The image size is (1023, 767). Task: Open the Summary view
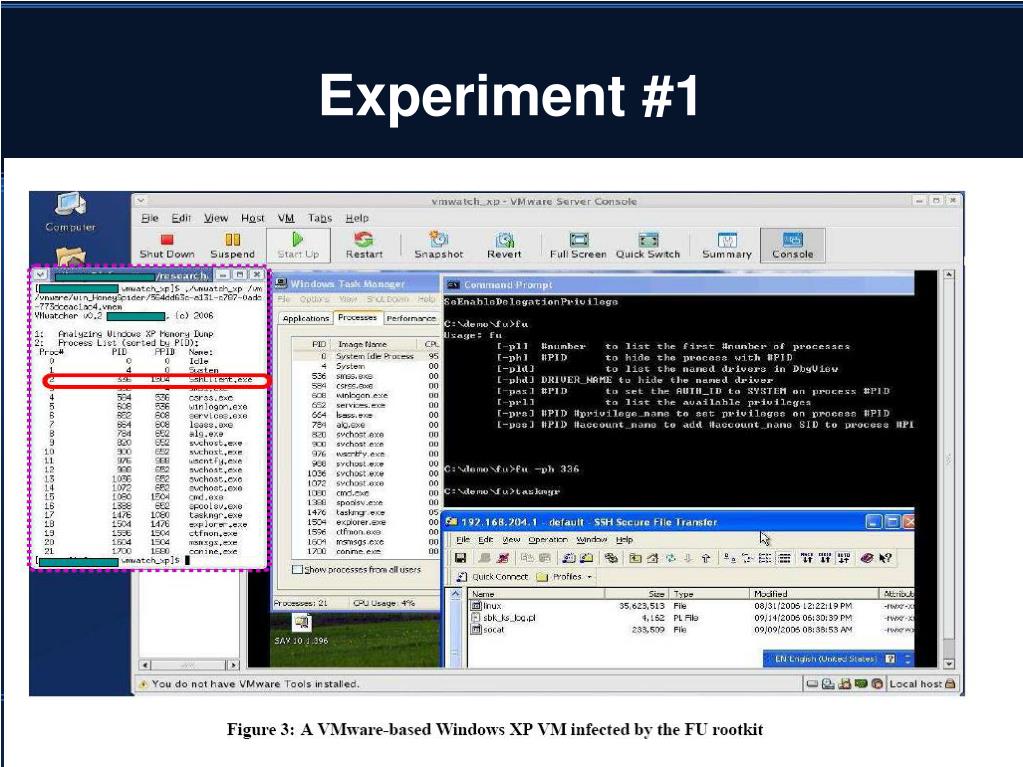727,246
